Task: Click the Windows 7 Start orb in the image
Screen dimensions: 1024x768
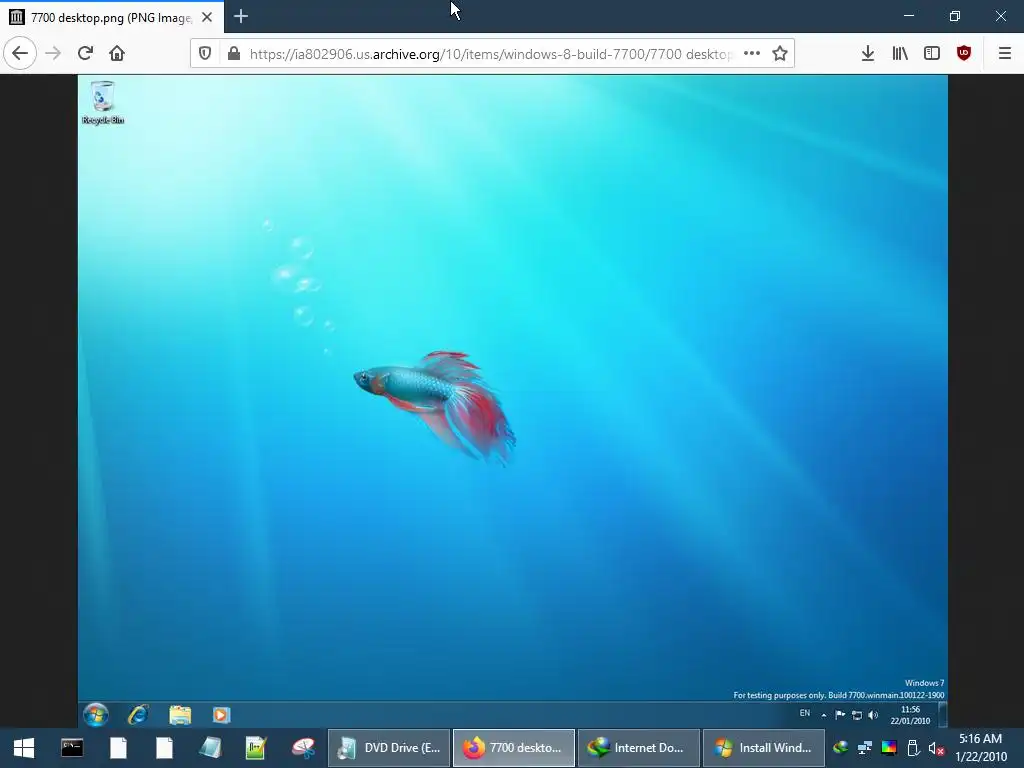Action: point(95,714)
